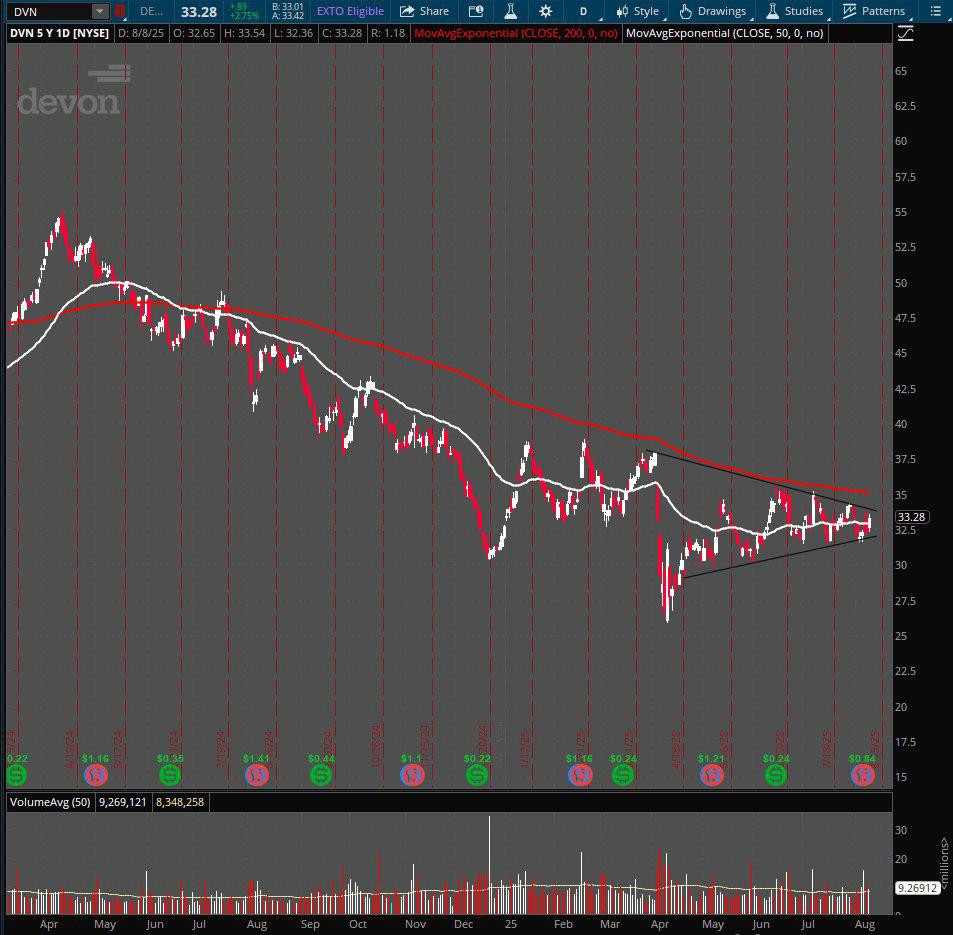This screenshot has width=953, height=935.
Task: Click the $1.16 earnings icon near February
Action: click(579, 775)
